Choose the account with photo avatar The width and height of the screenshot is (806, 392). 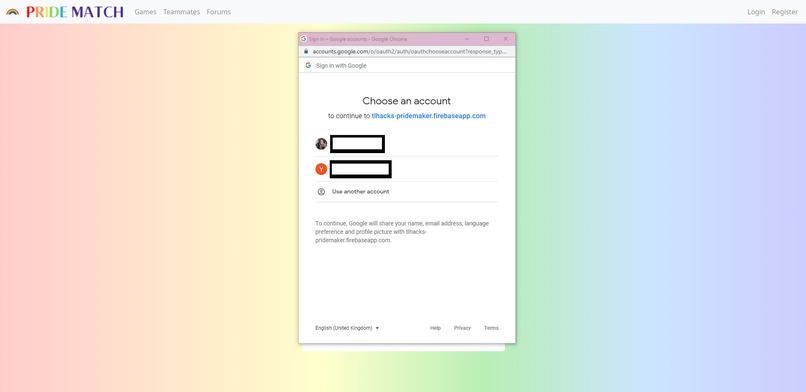407,144
